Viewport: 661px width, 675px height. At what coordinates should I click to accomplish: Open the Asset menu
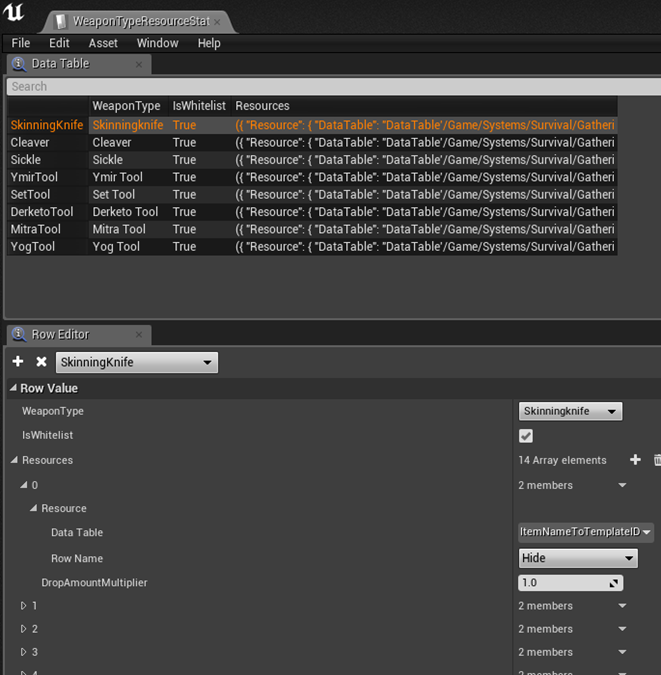103,43
